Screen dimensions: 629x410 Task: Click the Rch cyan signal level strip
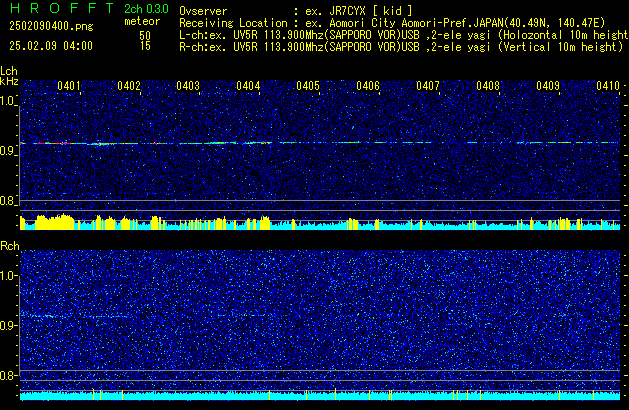coord(320,395)
